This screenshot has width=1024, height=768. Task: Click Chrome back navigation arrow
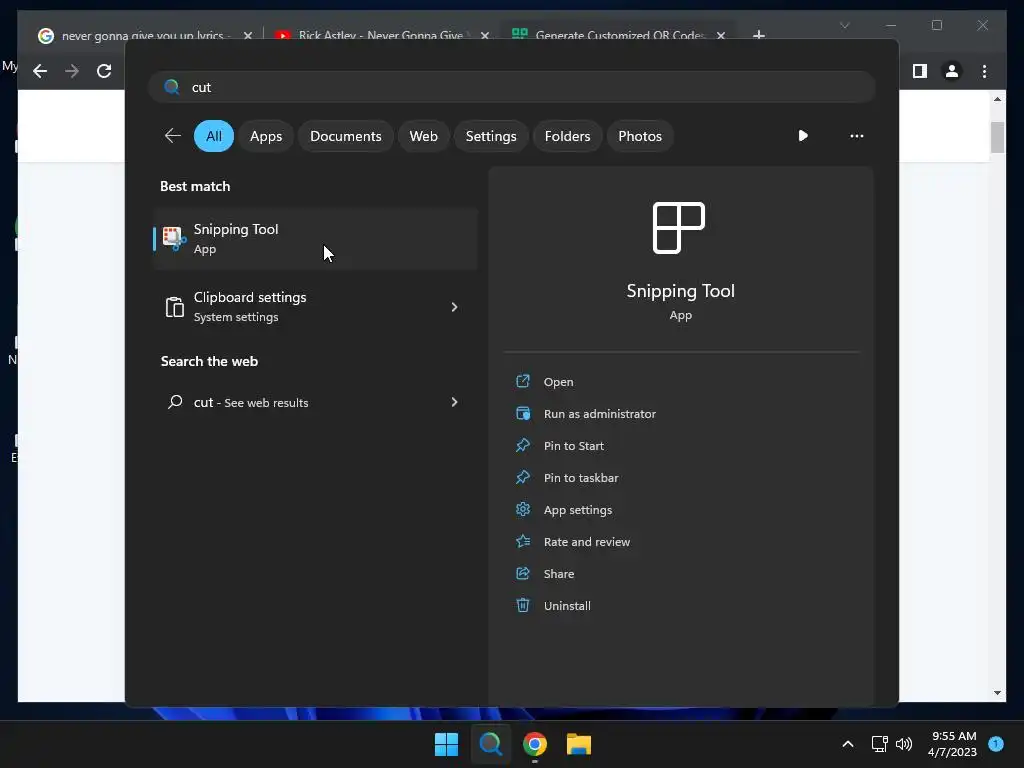[40, 71]
